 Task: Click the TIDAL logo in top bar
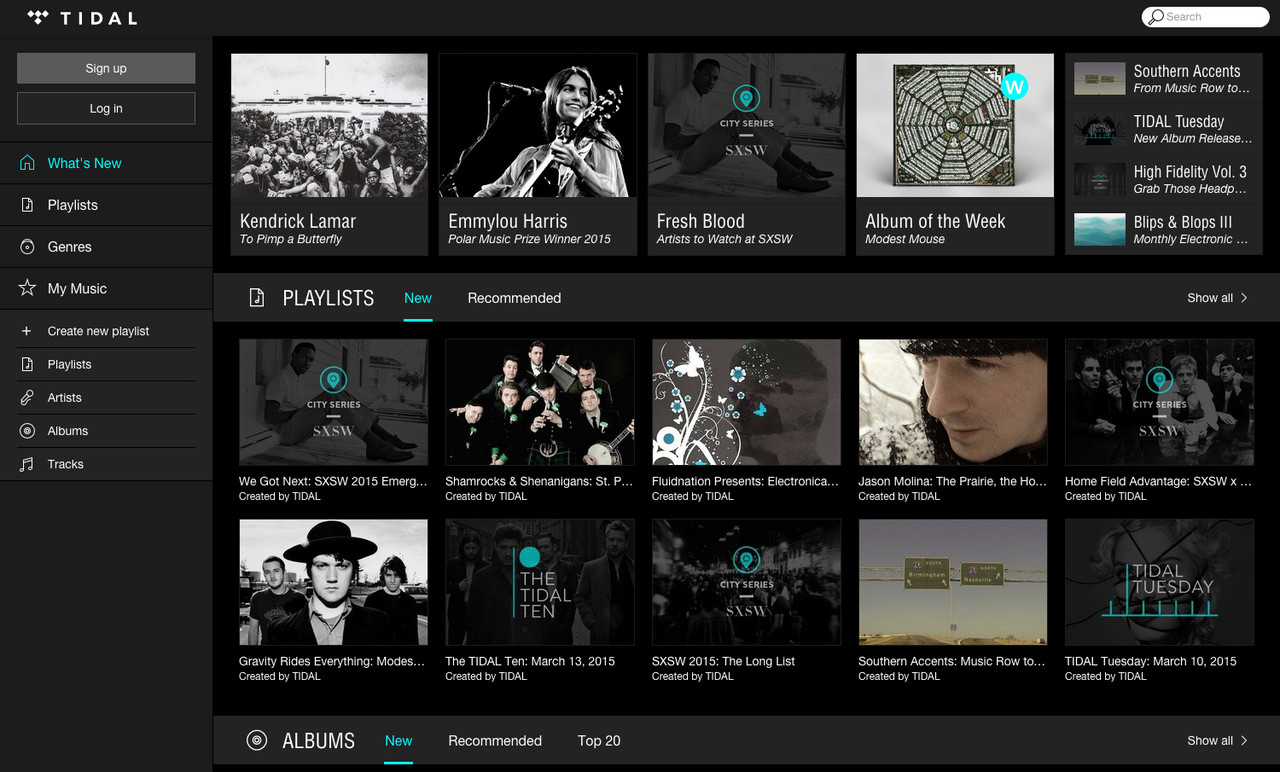pyautogui.click(x=80, y=17)
